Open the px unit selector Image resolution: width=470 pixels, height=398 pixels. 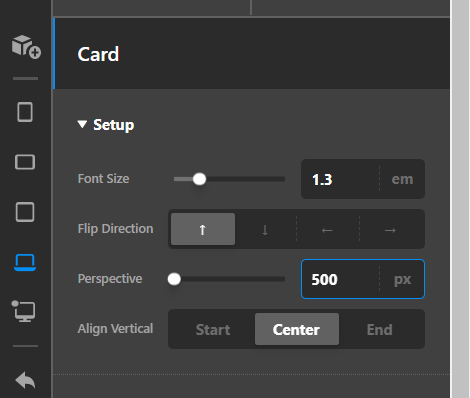tap(402, 279)
